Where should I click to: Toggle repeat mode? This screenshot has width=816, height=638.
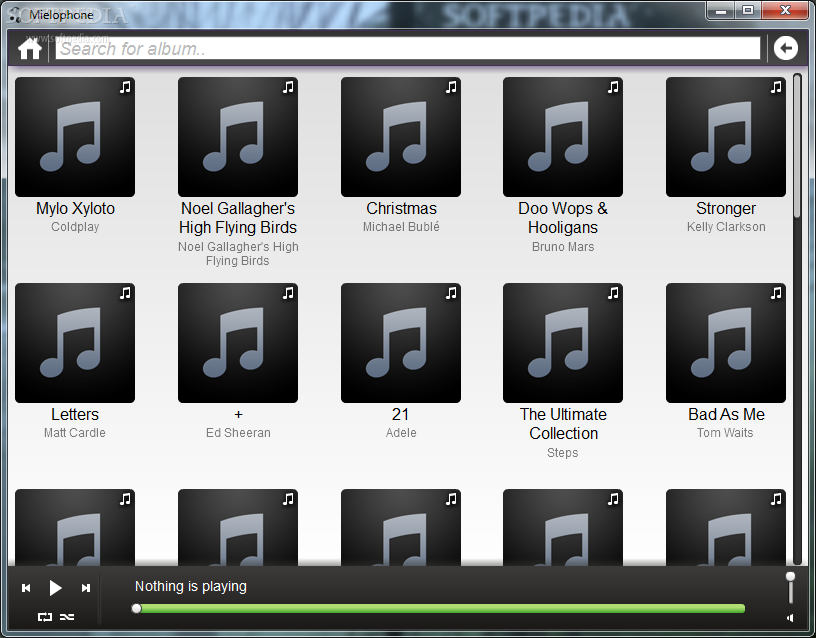[x=45, y=617]
